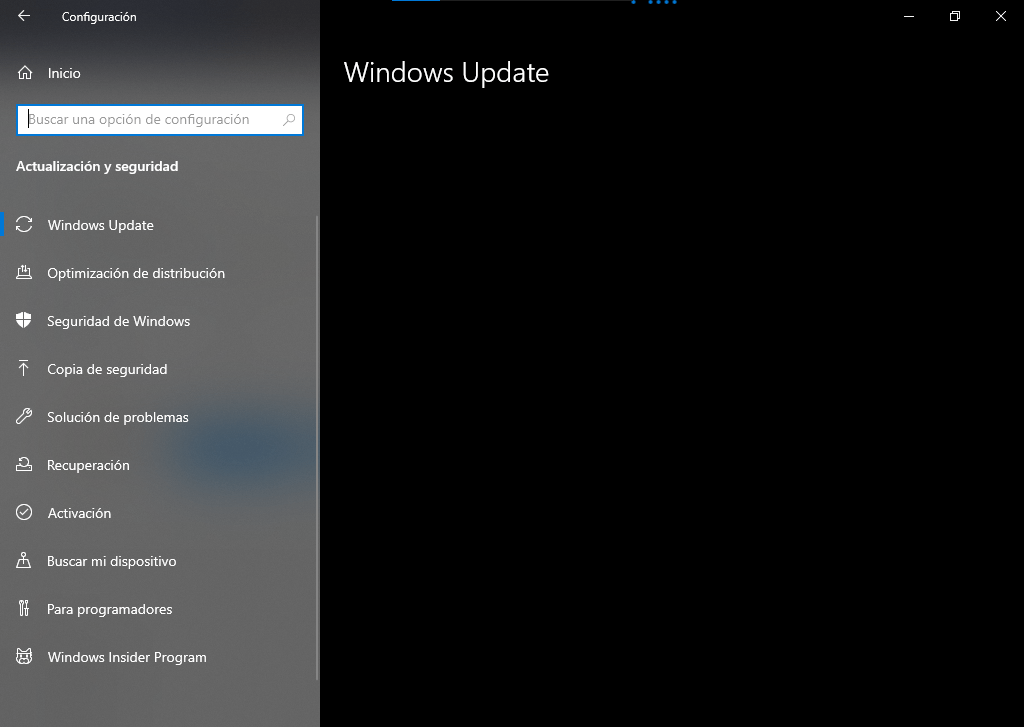Open the Inicio label
1024x727 pixels.
click(64, 73)
